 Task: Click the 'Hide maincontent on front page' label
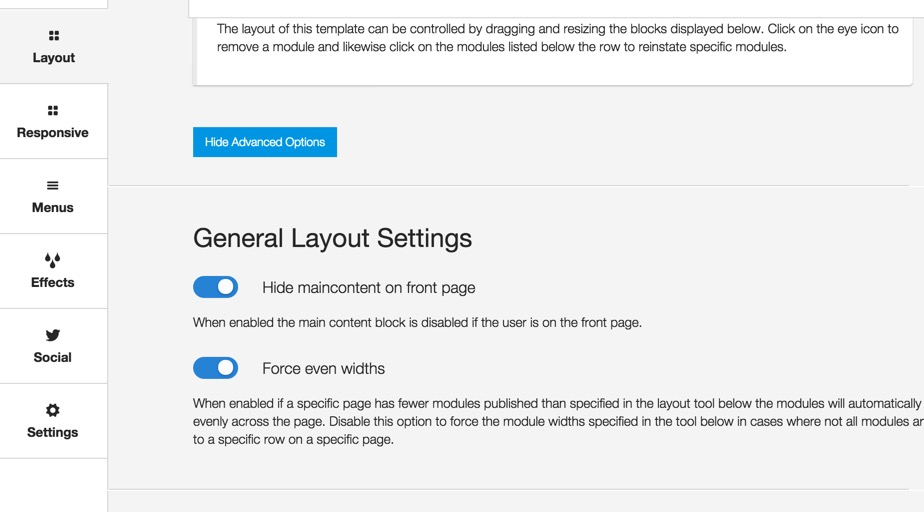[x=368, y=288]
